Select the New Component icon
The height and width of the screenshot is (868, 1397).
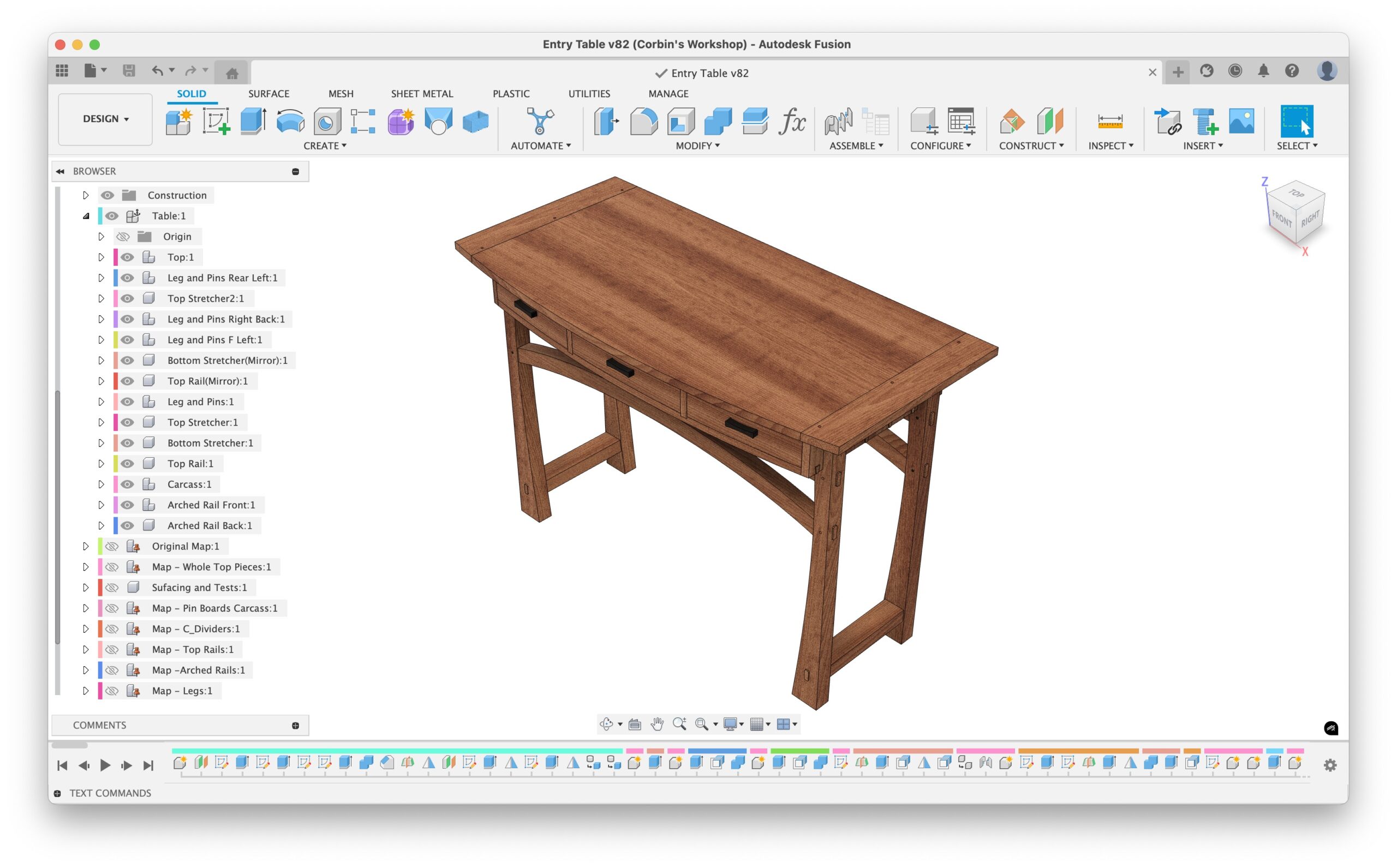(178, 122)
